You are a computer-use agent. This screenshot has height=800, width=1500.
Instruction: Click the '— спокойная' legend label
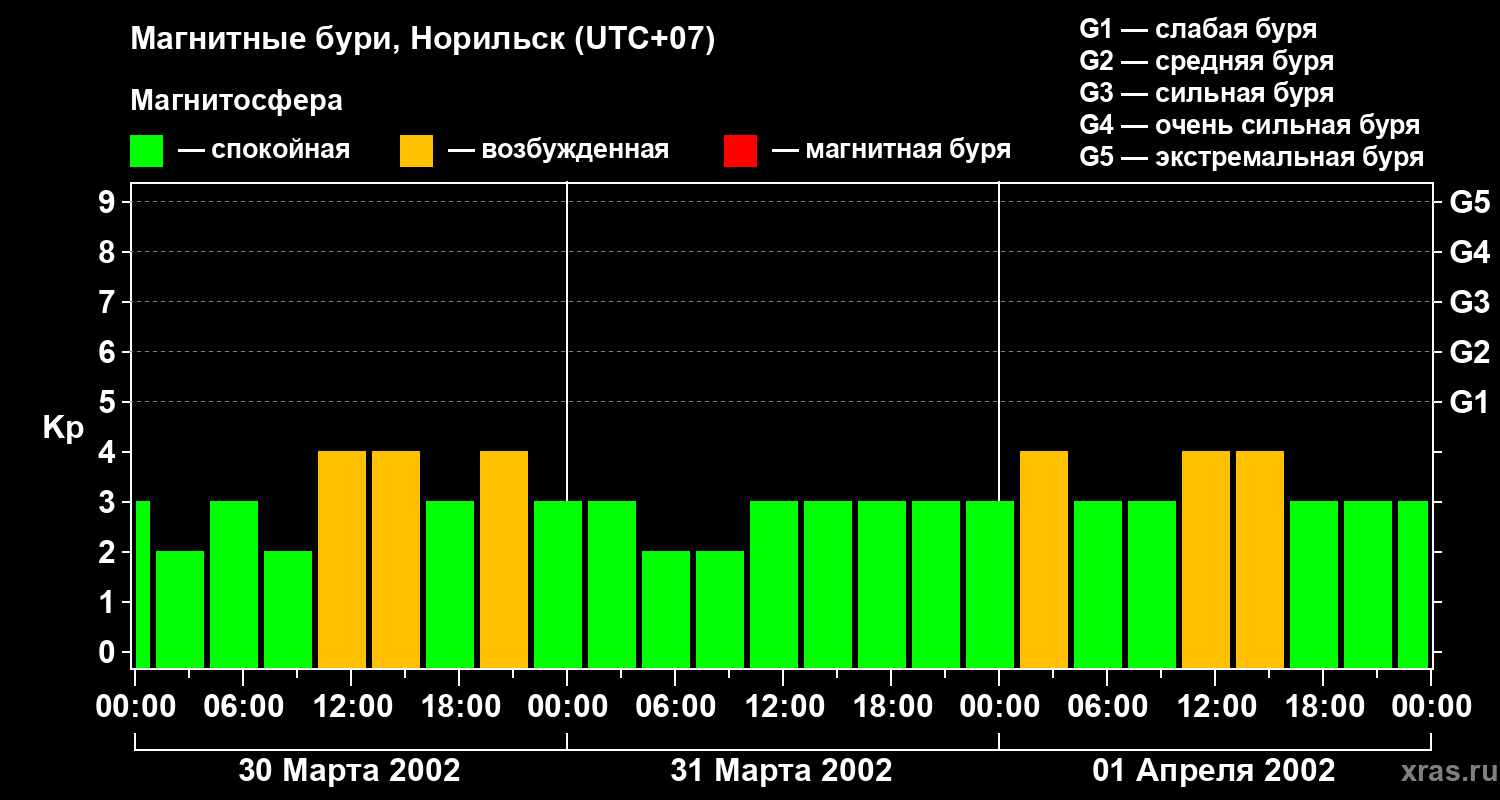(264, 150)
